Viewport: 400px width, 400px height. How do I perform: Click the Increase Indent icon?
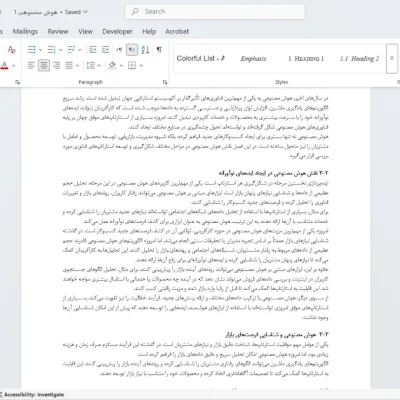[x=105, y=50]
